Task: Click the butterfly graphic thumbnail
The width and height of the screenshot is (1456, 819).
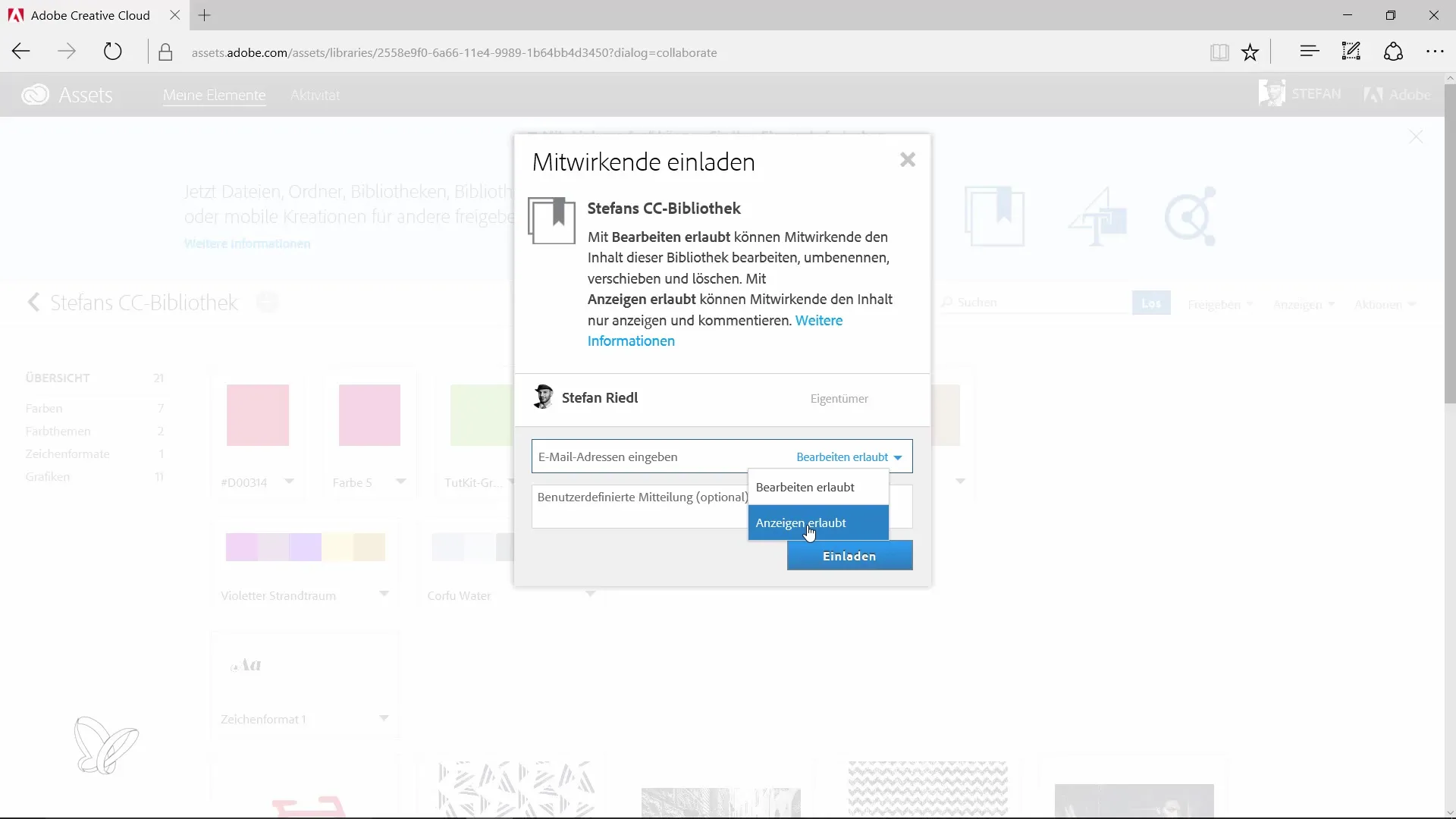Action: 106,745
